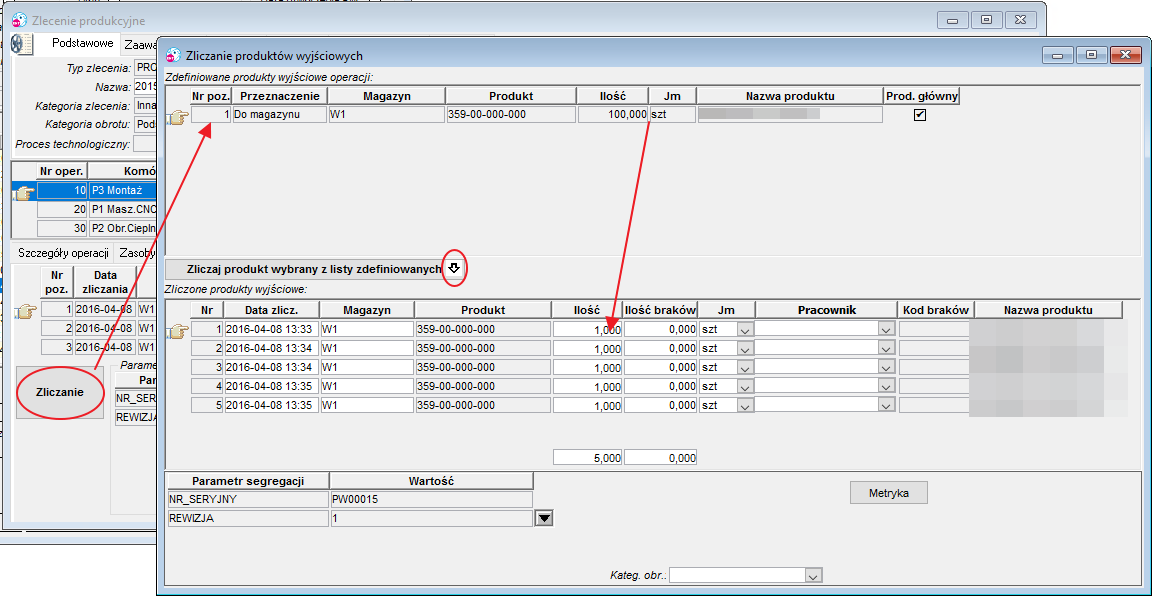
Task: Click the Przeznaczenie column header
Action: (279, 96)
